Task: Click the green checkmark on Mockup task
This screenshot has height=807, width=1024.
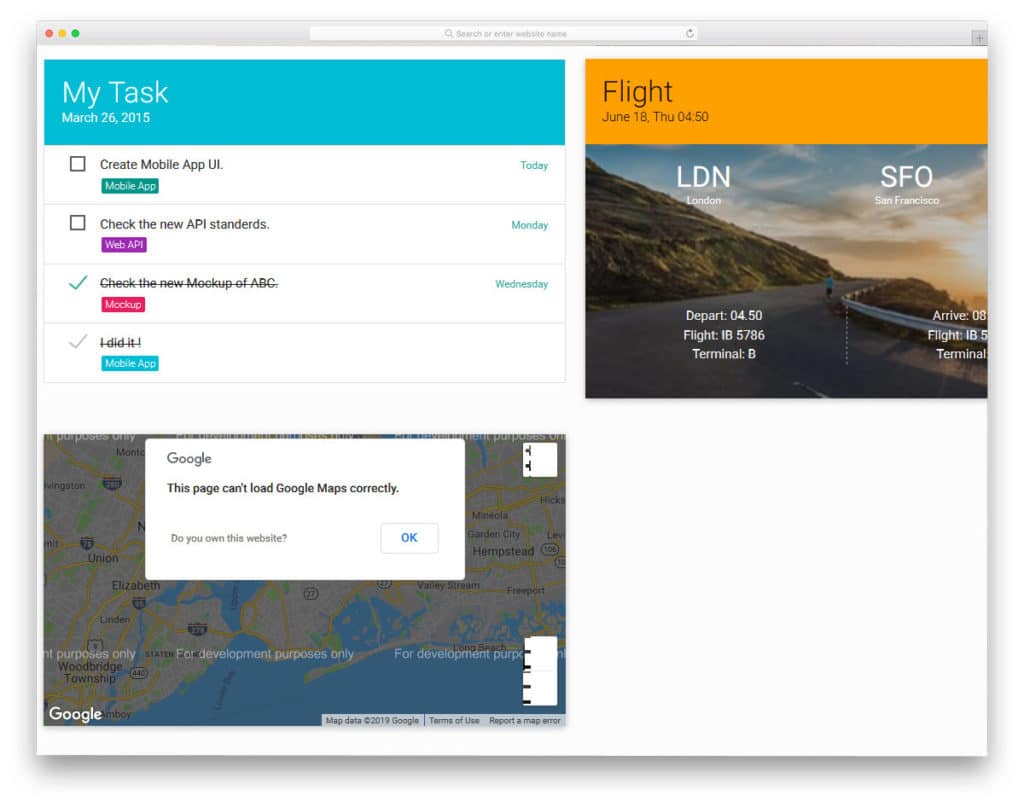Action: click(78, 283)
